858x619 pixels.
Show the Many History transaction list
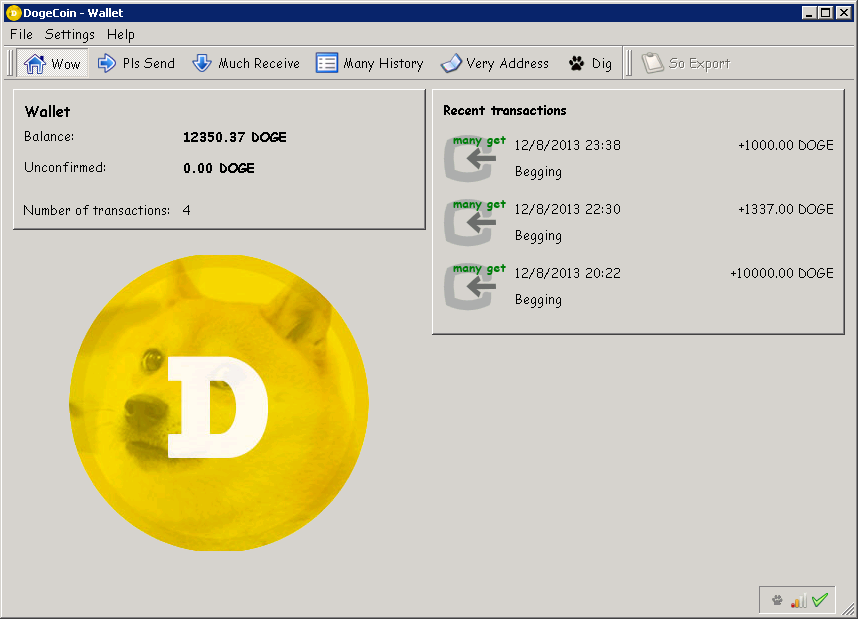[x=370, y=63]
